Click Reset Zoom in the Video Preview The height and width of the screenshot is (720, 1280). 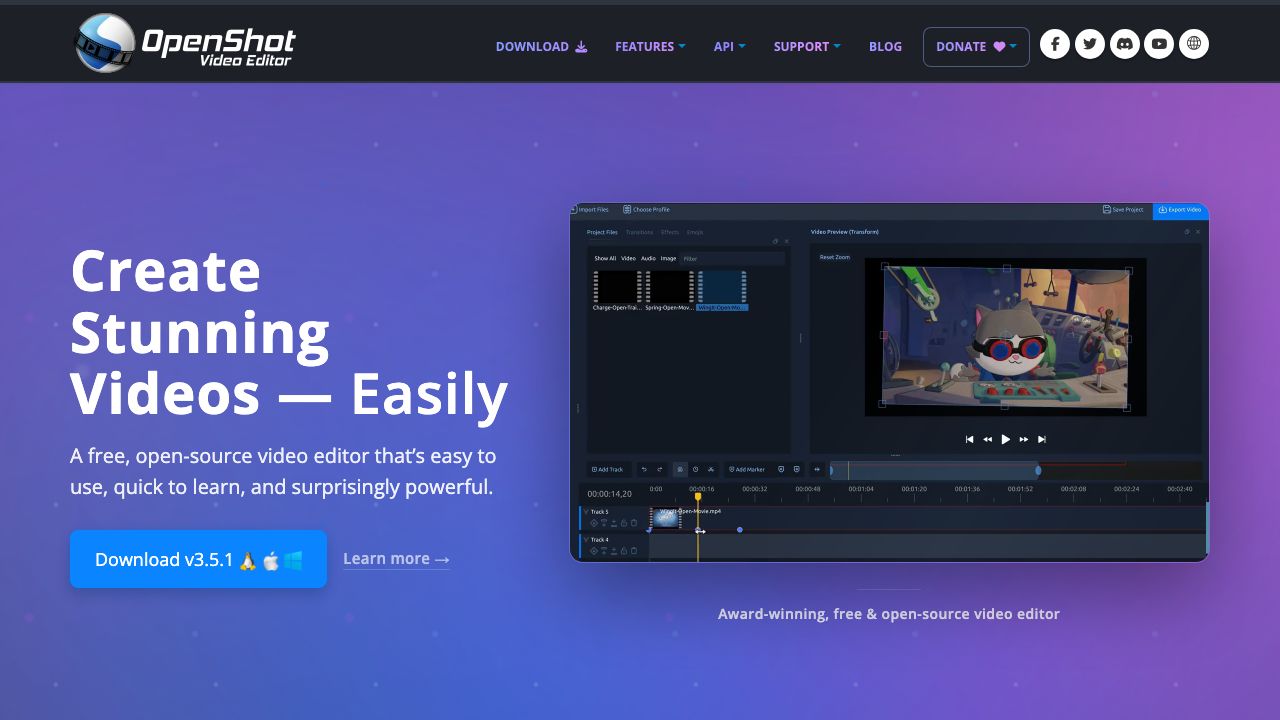pos(835,257)
